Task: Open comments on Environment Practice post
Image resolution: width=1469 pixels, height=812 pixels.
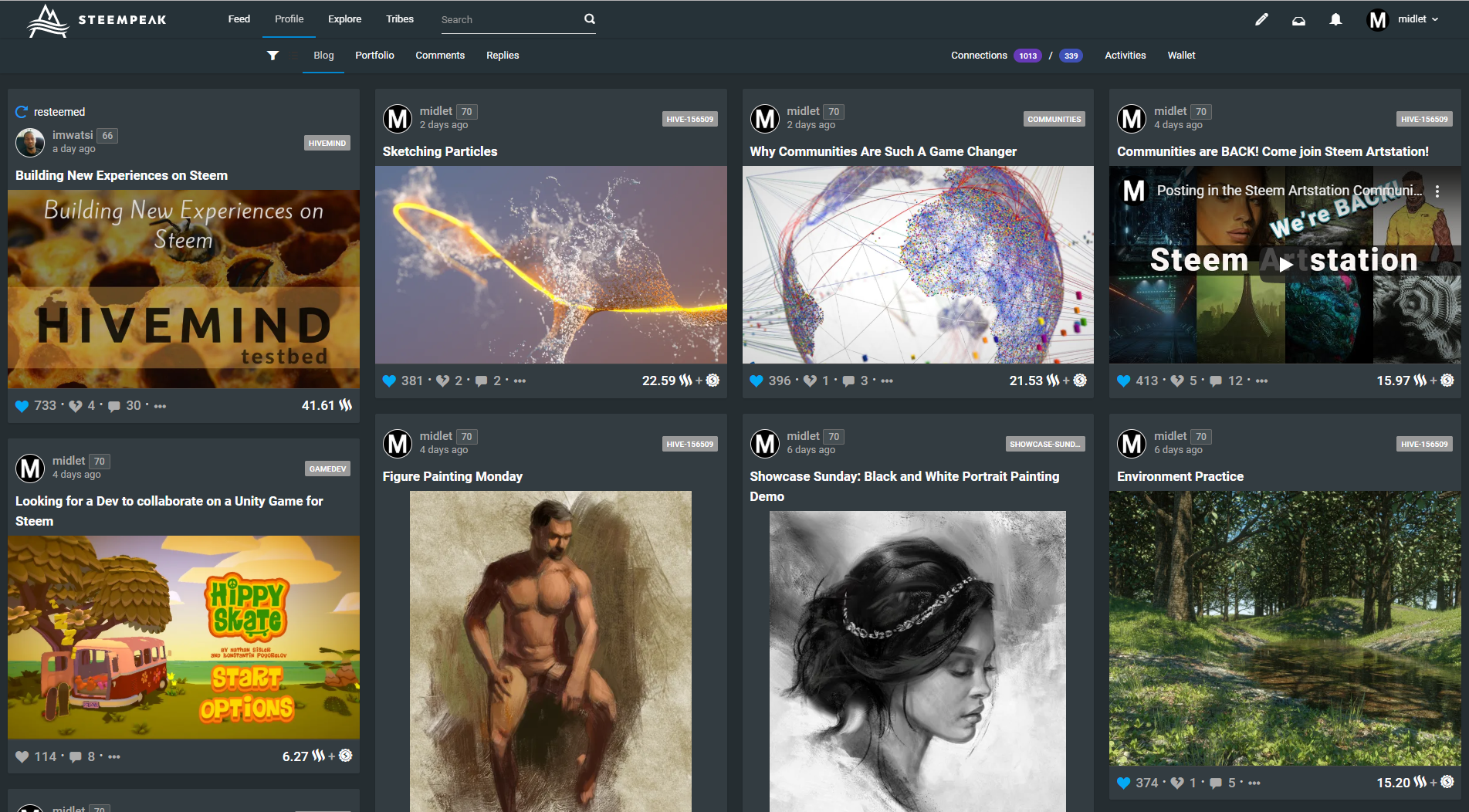Action: [1217, 783]
